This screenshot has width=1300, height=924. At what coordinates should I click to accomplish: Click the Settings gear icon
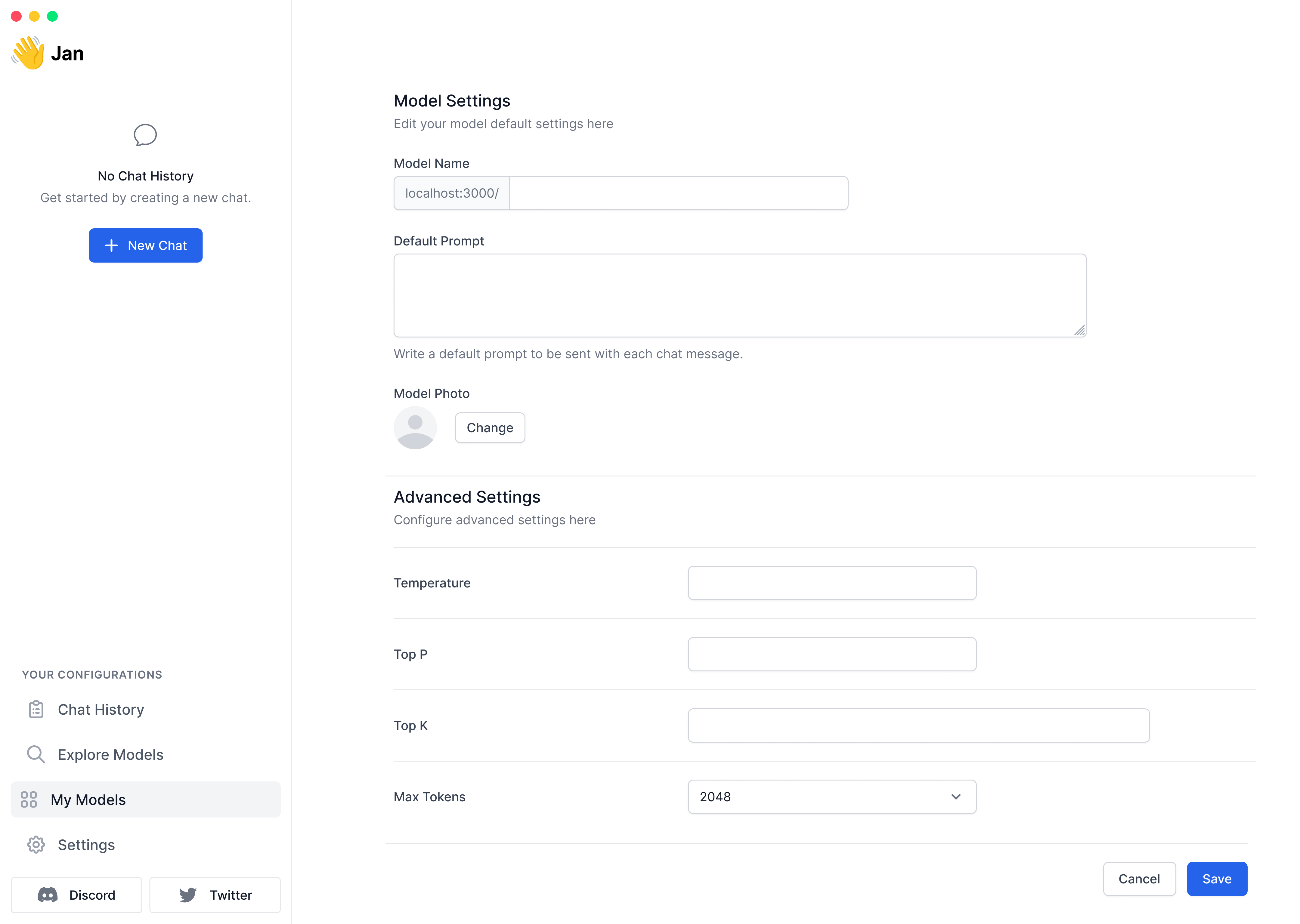[36, 845]
